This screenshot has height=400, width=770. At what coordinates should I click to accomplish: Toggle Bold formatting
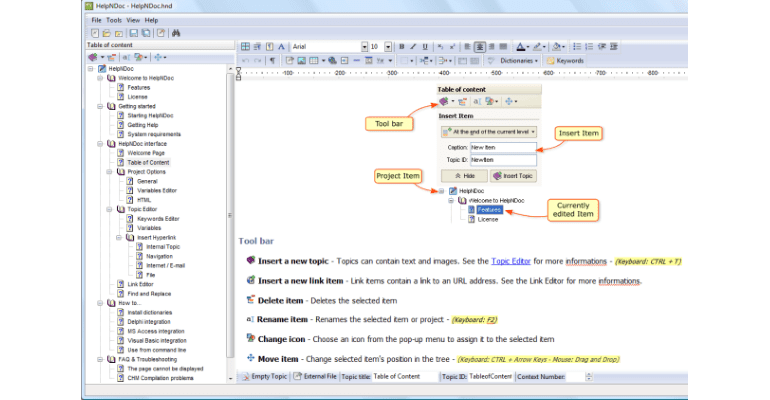(x=402, y=47)
